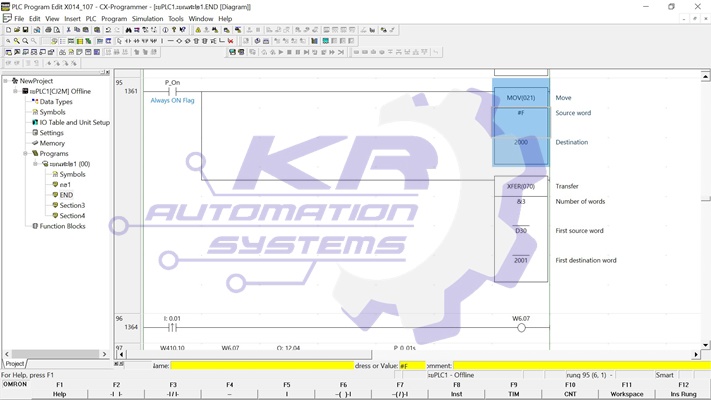Viewport: 711px width, 400px height.
Task: Switch to the Project tab
Action: 15,364
